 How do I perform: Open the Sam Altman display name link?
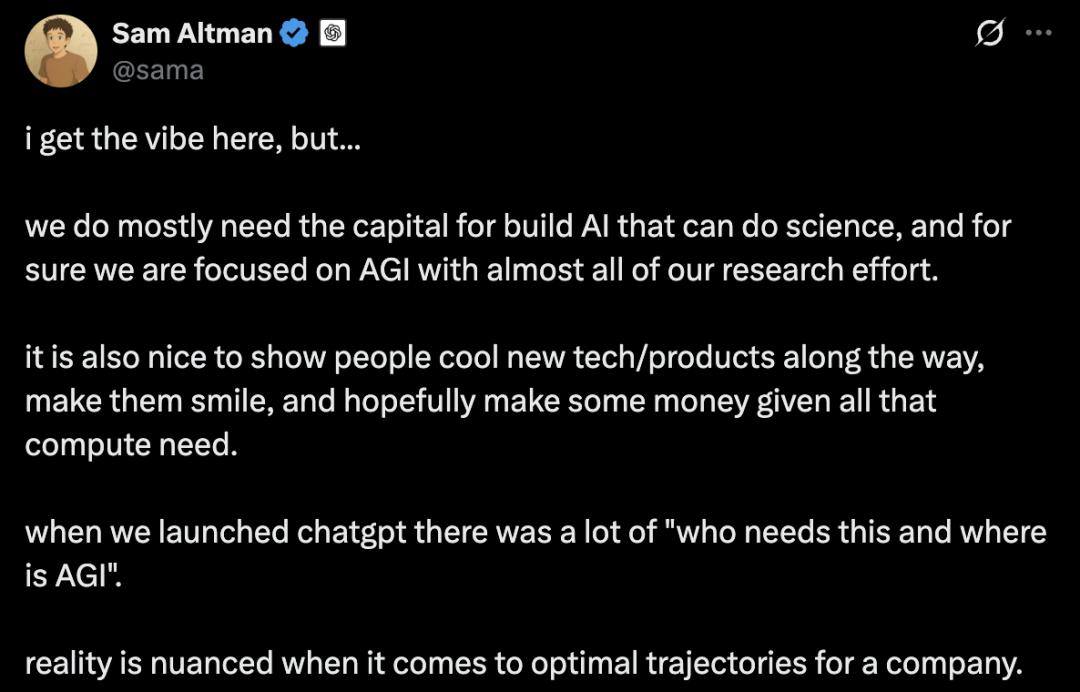pos(191,33)
